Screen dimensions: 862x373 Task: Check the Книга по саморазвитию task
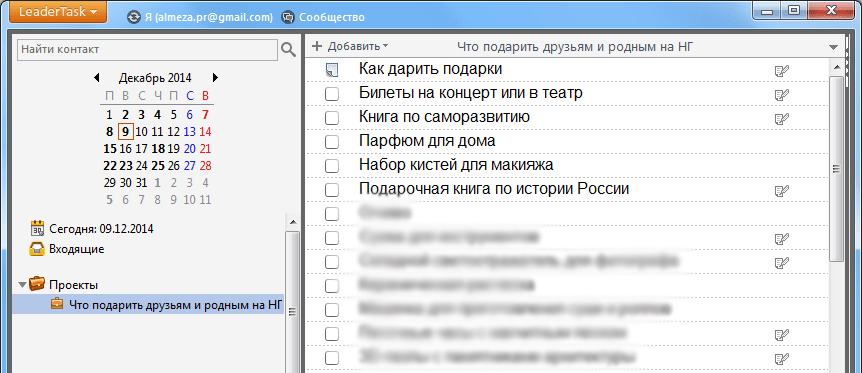[x=331, y=118]
